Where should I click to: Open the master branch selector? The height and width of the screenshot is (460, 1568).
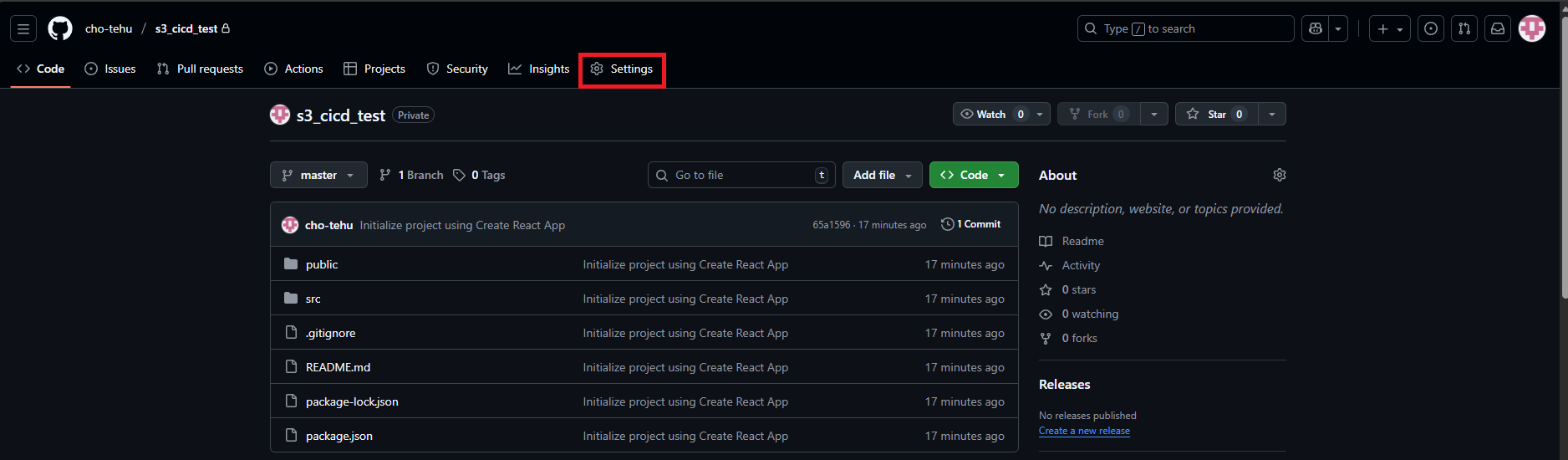[x=318, y=175]
